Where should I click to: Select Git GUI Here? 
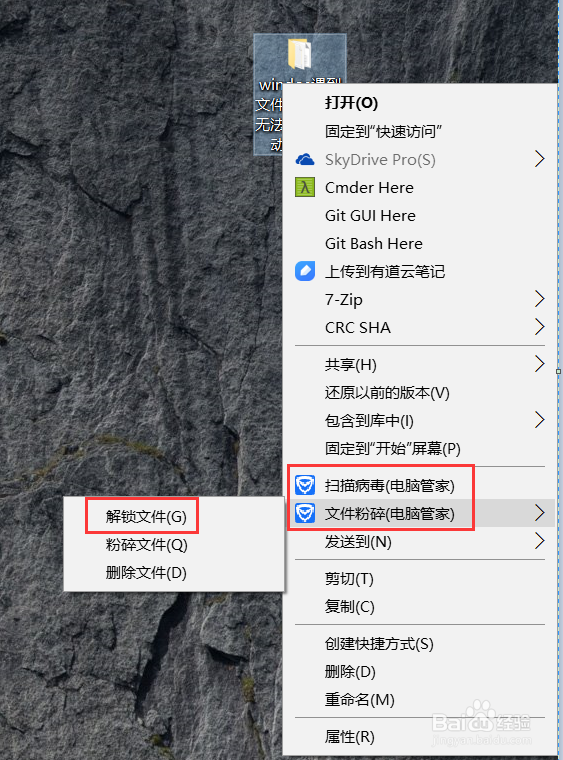point(370,215)
